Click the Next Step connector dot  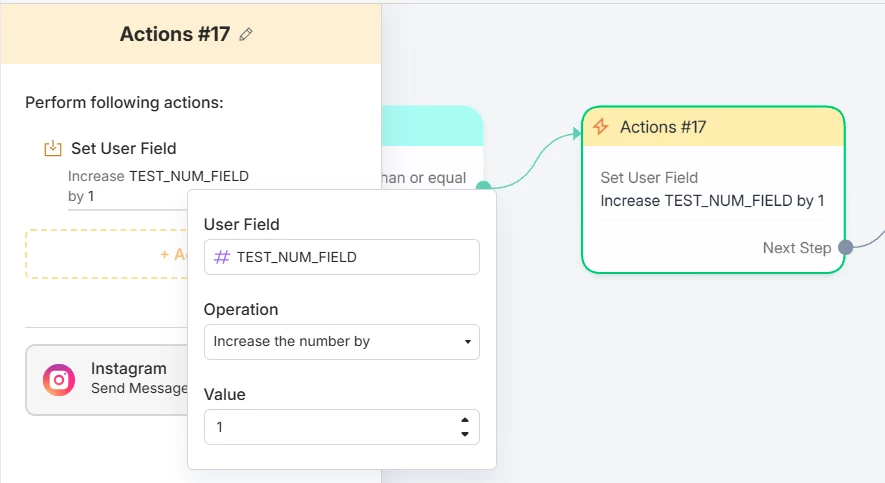coord(845,247)
